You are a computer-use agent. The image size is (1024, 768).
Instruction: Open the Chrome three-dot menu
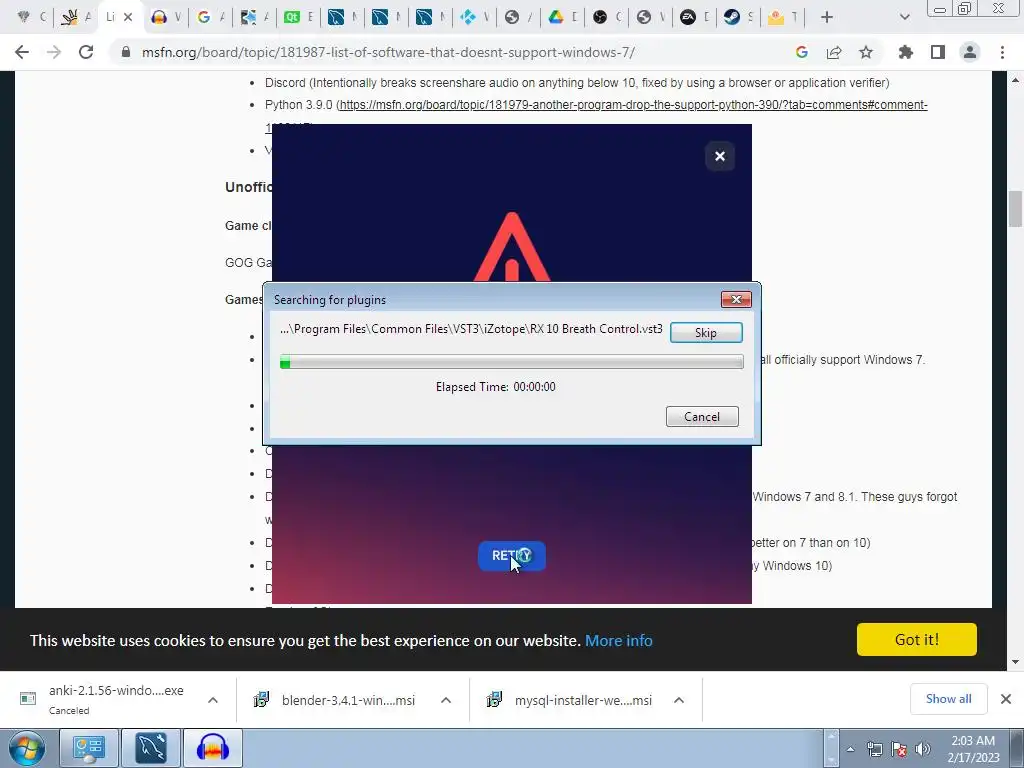tap(1002, 52)
